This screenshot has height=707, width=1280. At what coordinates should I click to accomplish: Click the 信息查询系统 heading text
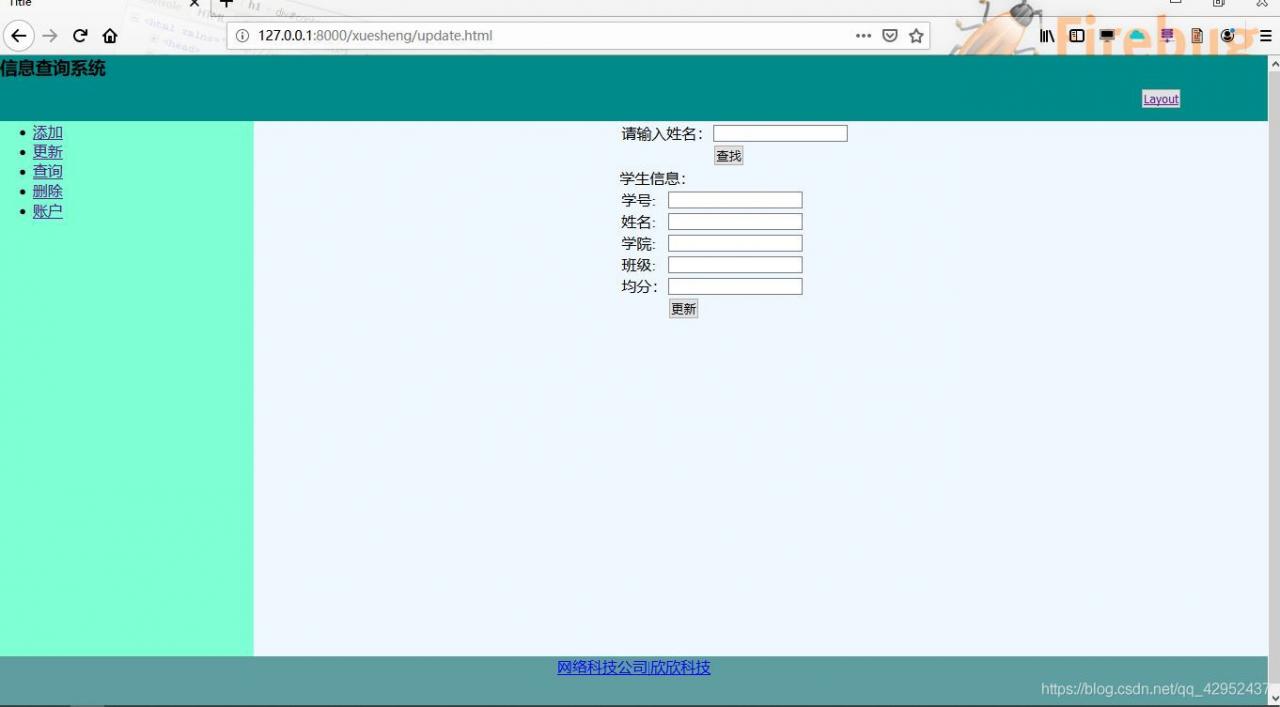[53, 69]
